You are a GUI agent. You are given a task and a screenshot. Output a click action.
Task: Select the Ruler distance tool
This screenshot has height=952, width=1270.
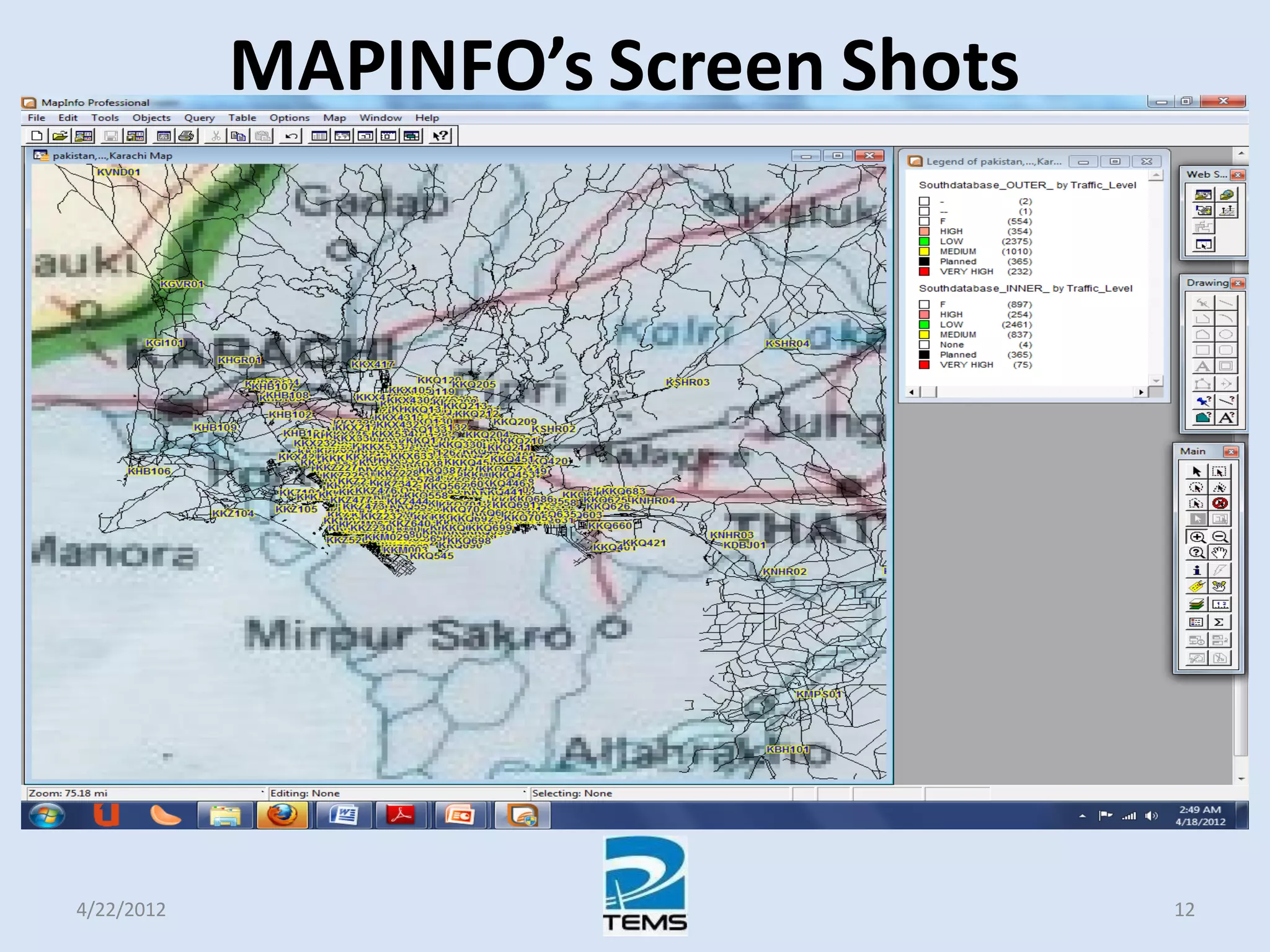1220,604
